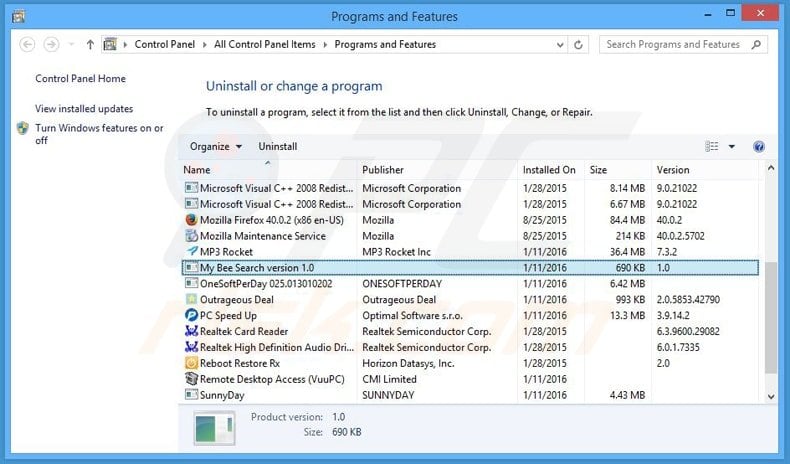
Task: Select All Control Panel Items breadcrumb
Action: [x=265, y=44]
